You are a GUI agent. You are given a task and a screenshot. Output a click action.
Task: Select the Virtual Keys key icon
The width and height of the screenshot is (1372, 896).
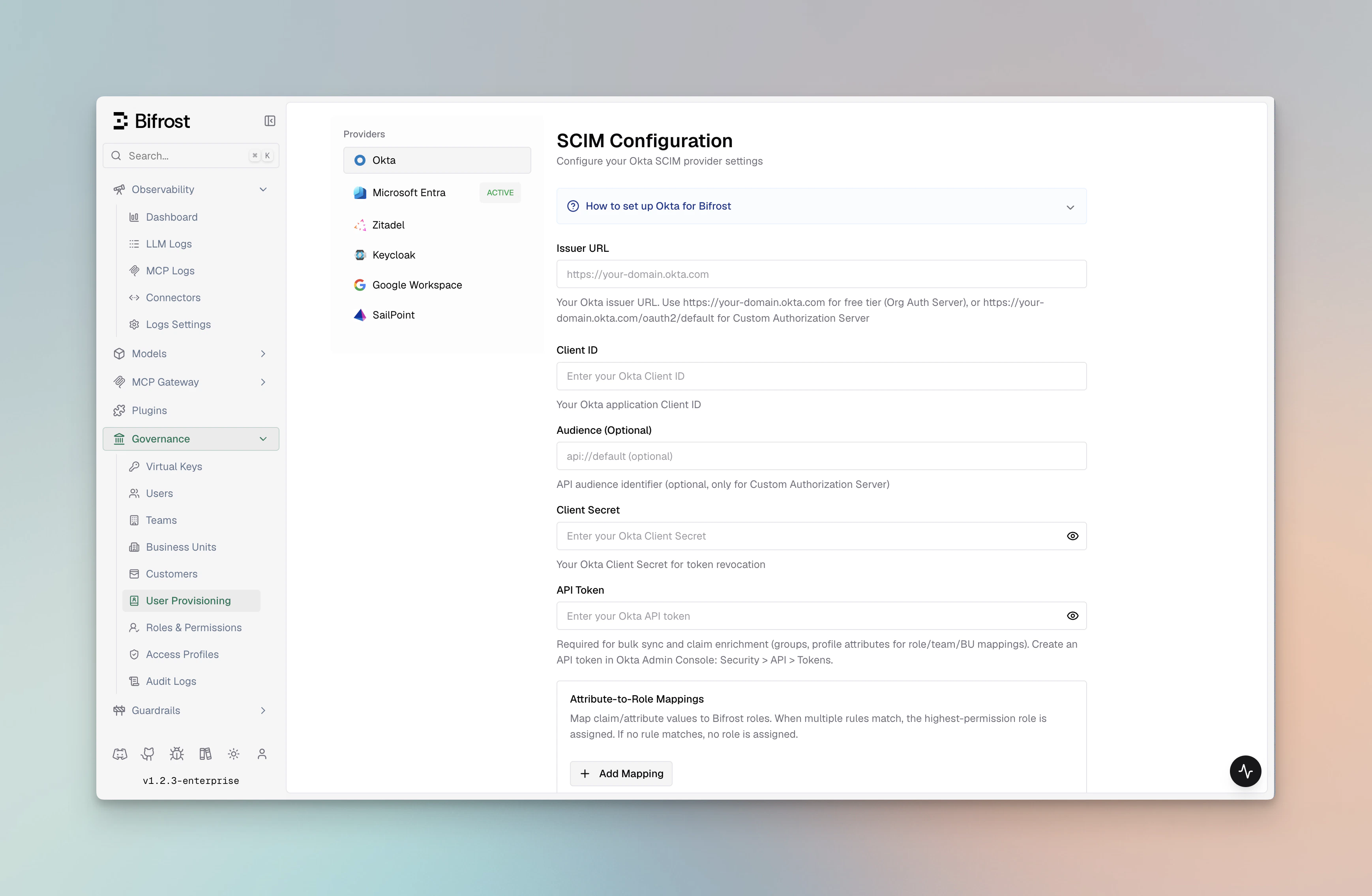coord(134,467)
